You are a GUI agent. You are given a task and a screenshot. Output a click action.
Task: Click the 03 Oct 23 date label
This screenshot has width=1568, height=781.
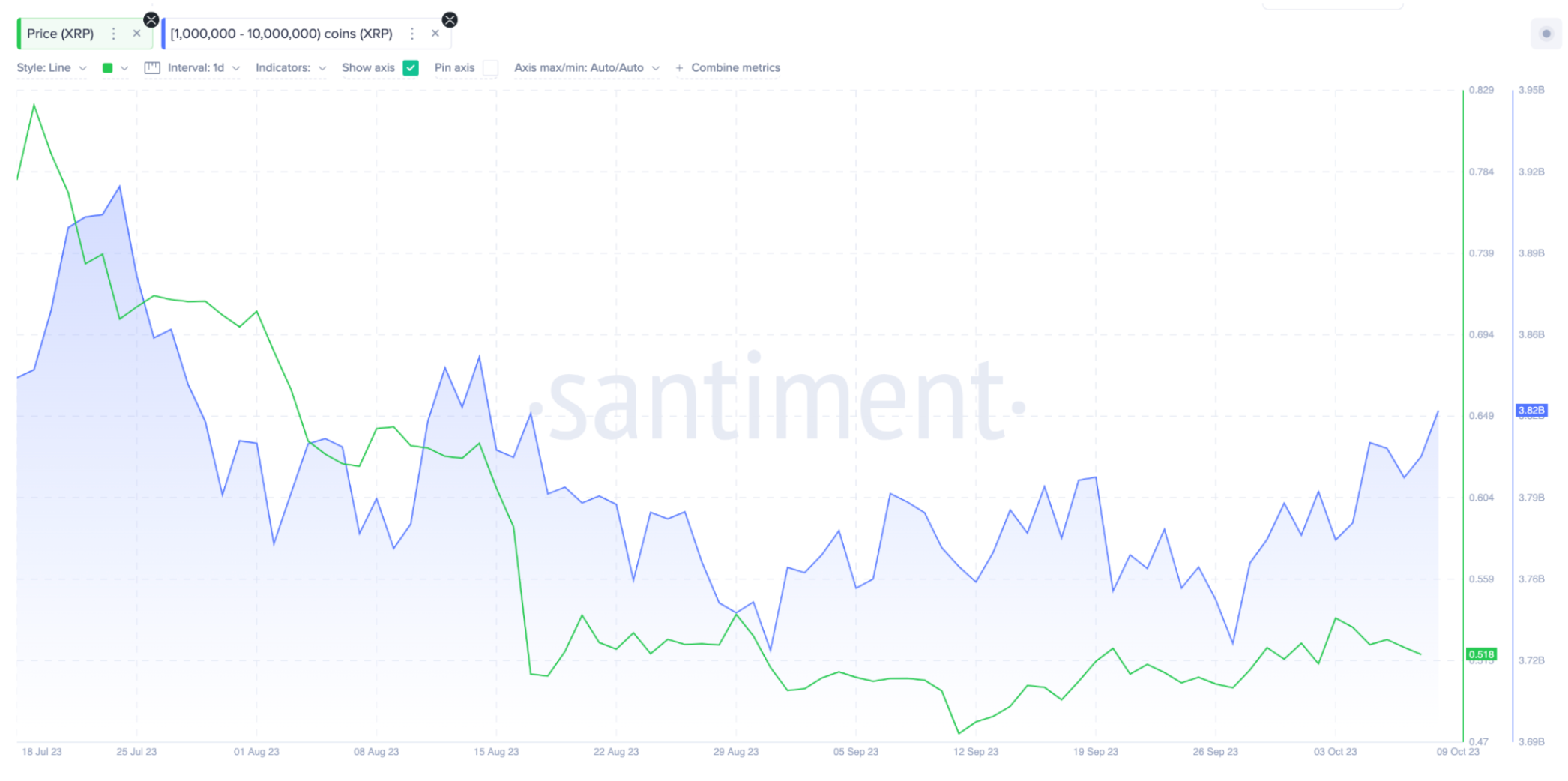(x=1335, y=752)
